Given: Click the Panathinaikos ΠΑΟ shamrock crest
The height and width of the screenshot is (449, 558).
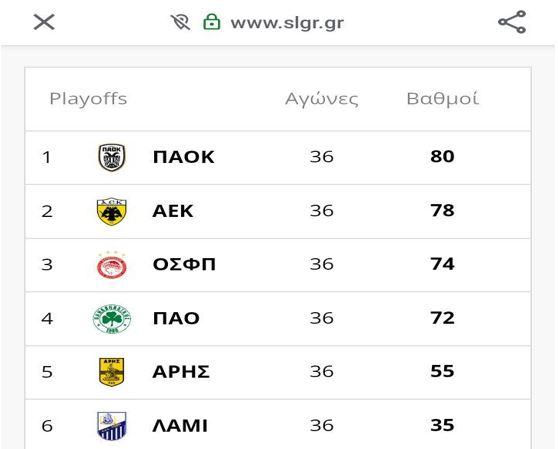Looking at the screenshot, I should (112, 319).
